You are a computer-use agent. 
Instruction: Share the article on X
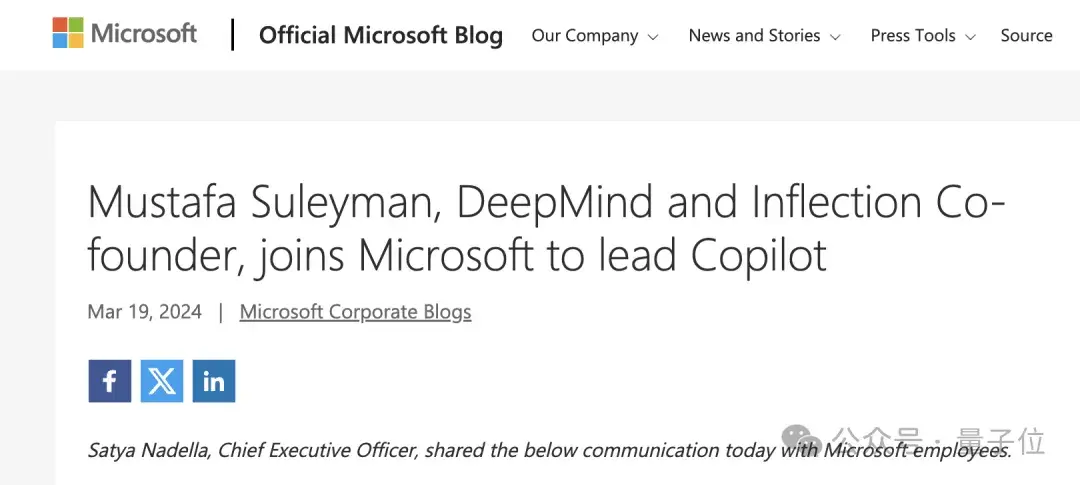(x=162, y=381)
